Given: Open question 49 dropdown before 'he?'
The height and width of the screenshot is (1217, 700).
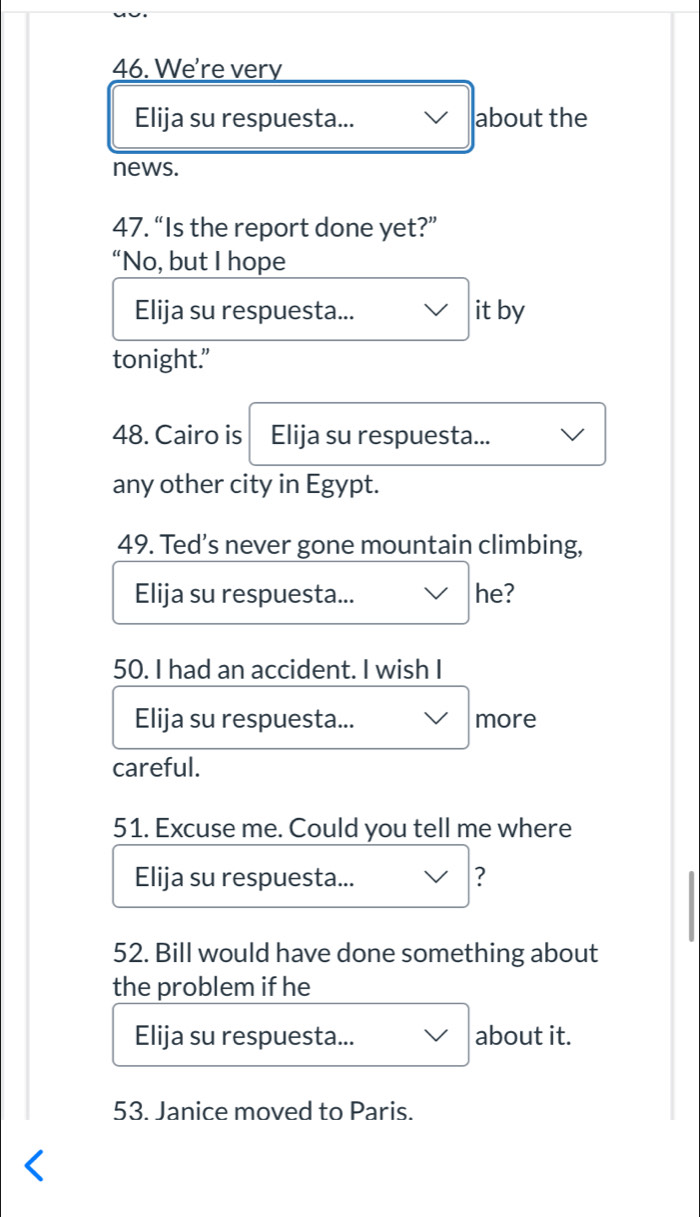Looking at the screenshot, I should click(x=290, y=593).
